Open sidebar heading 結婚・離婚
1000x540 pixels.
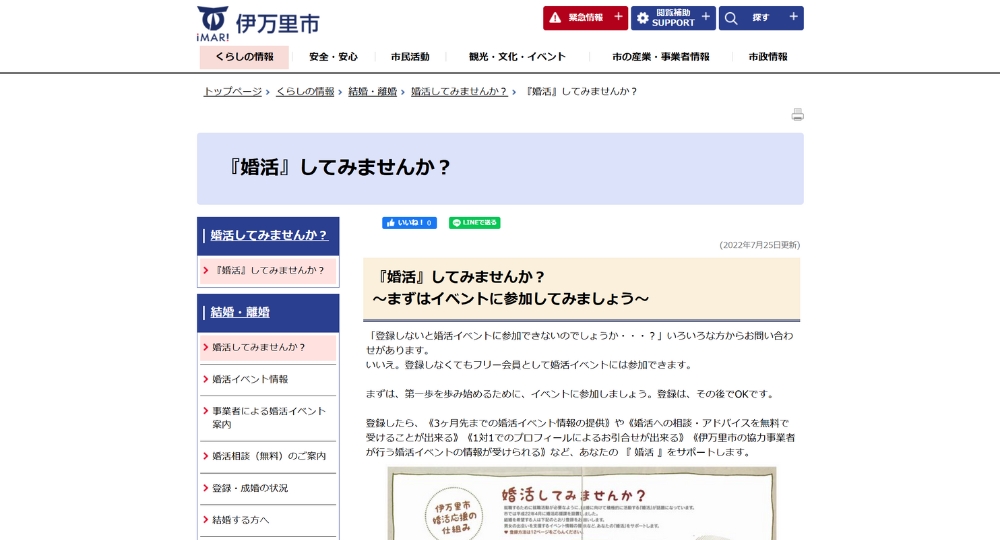tap(240, 312)
